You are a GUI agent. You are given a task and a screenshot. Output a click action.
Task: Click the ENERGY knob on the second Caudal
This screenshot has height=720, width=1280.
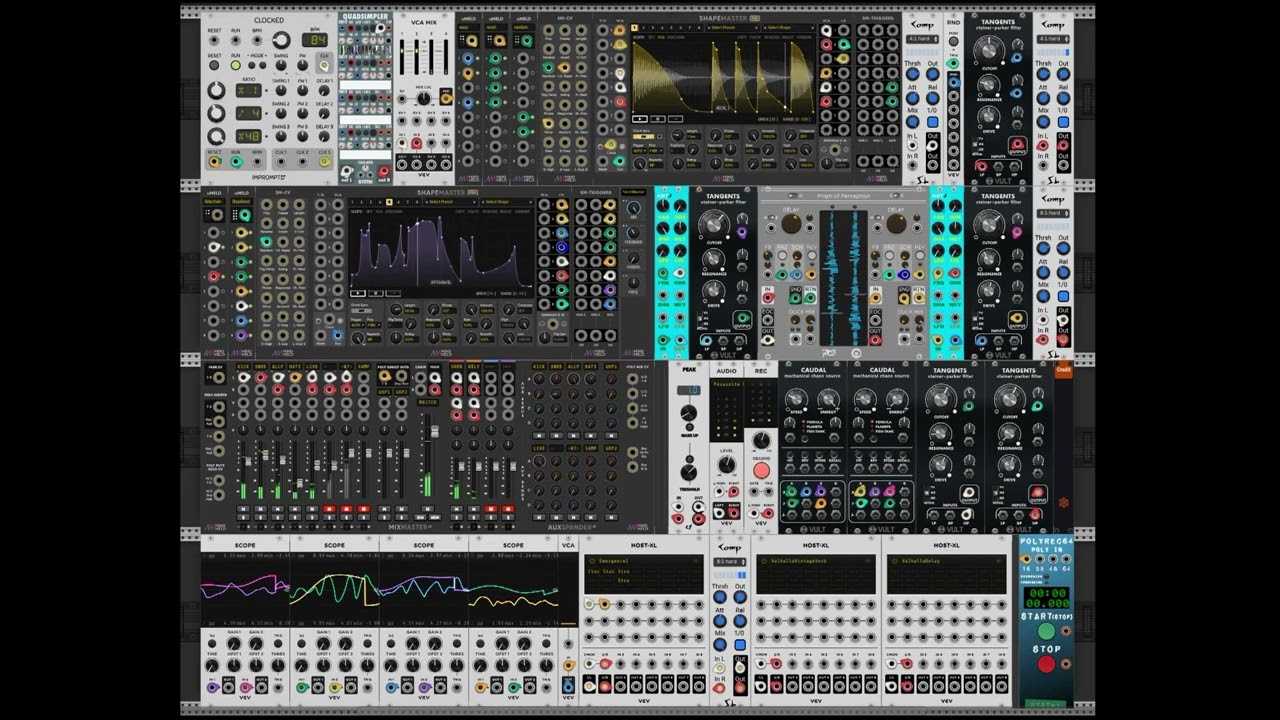point(897,399)
